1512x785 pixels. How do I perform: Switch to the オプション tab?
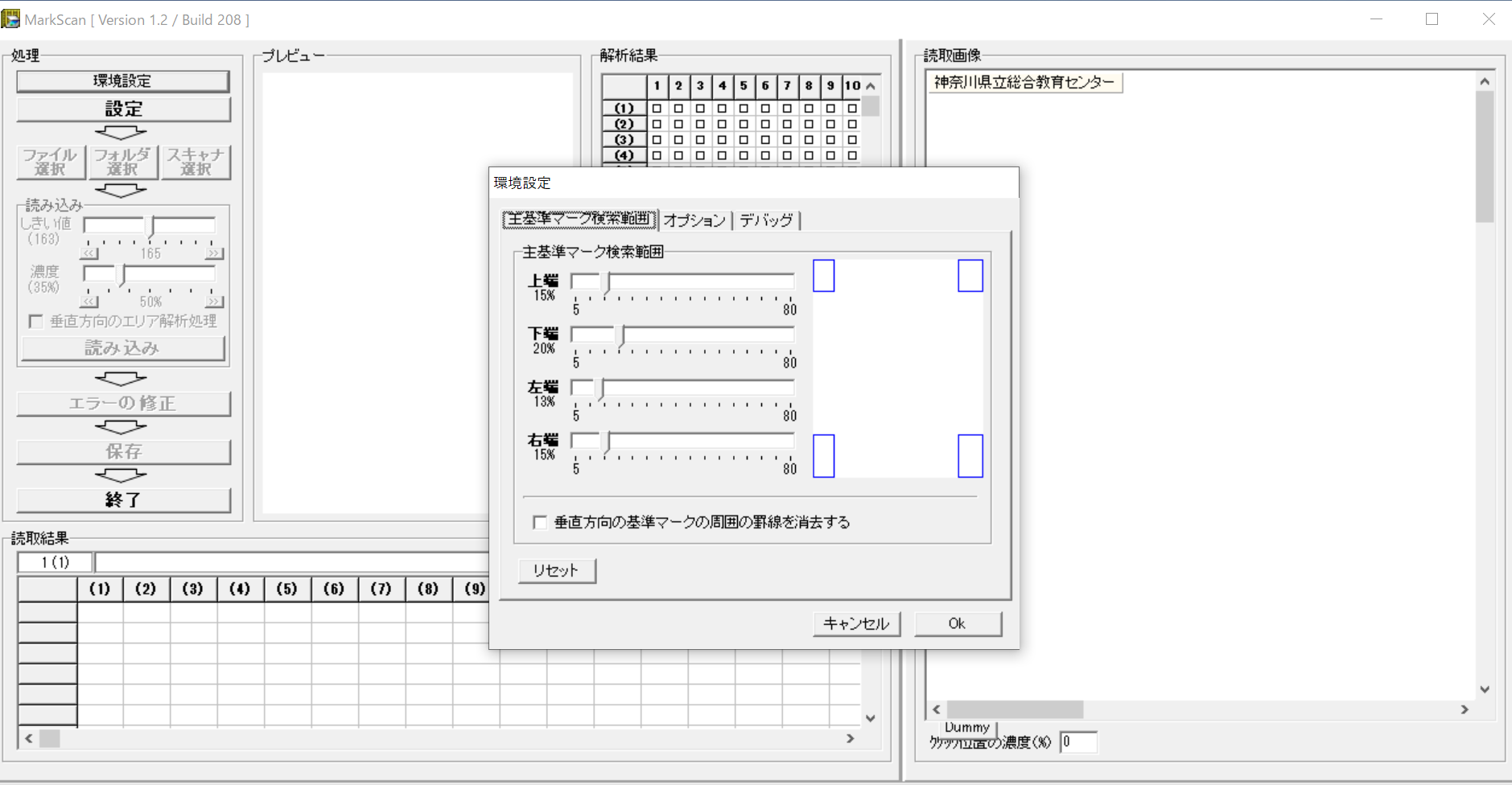694,220
